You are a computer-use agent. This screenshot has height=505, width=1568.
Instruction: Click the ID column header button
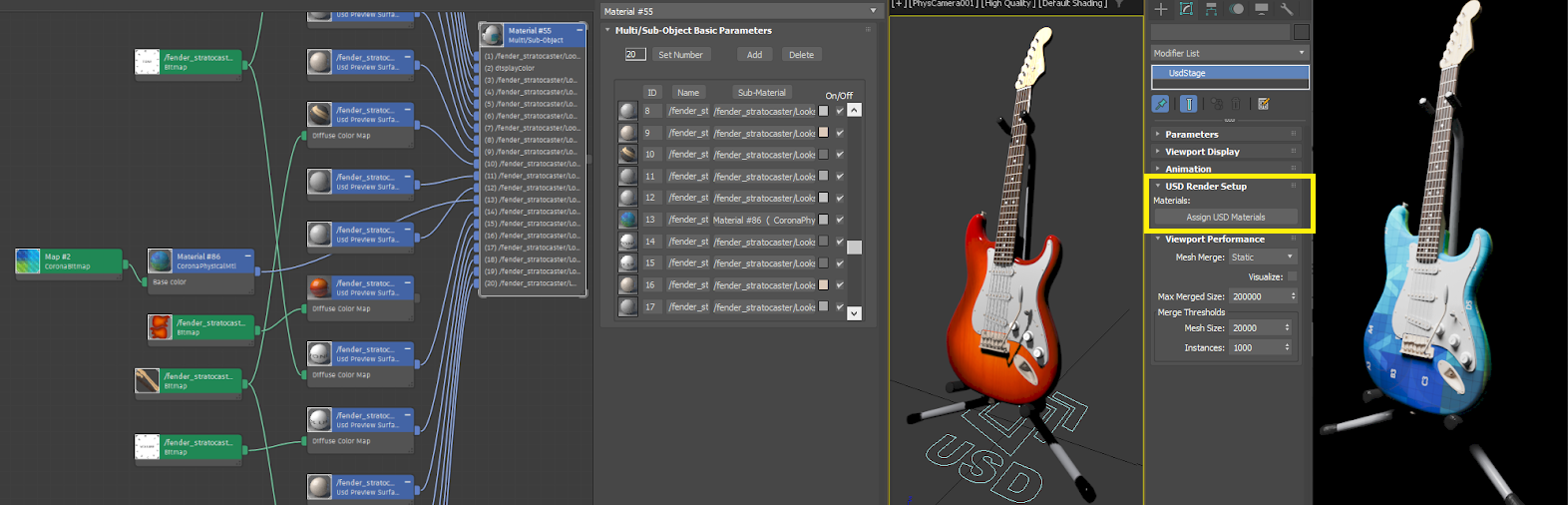652,93
